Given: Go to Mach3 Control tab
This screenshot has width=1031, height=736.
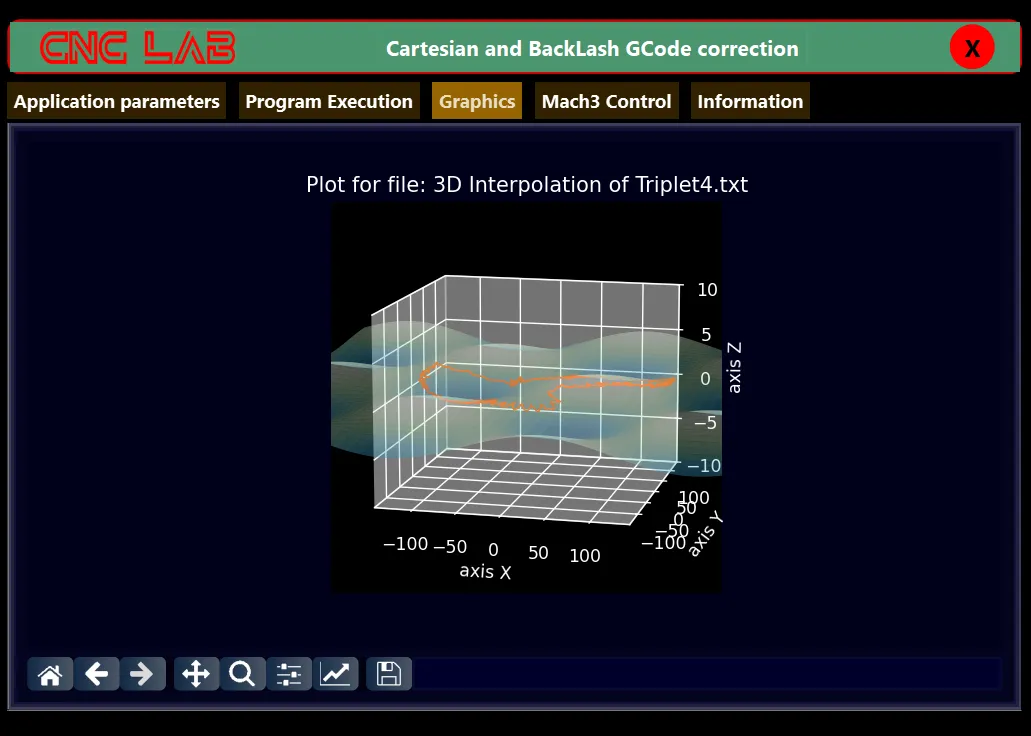Looking at the screenshot, I should click(x=606, y=101).
